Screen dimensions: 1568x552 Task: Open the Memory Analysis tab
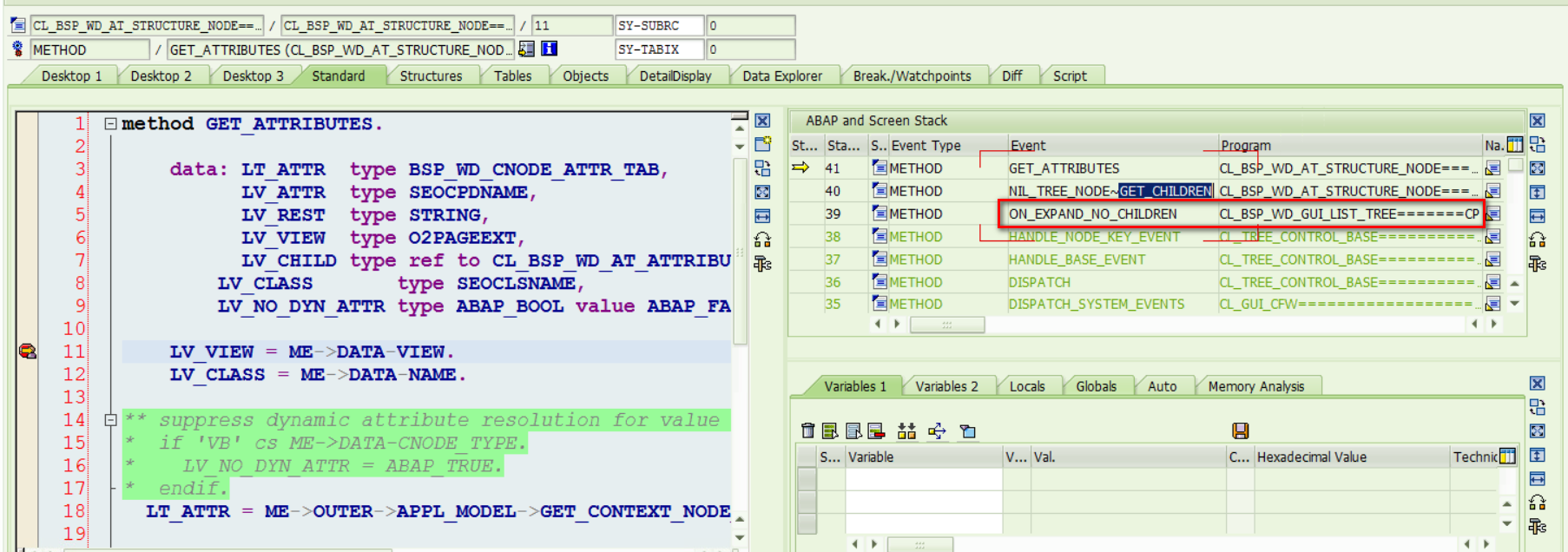pyautogui.click(x=1255, y=386)
